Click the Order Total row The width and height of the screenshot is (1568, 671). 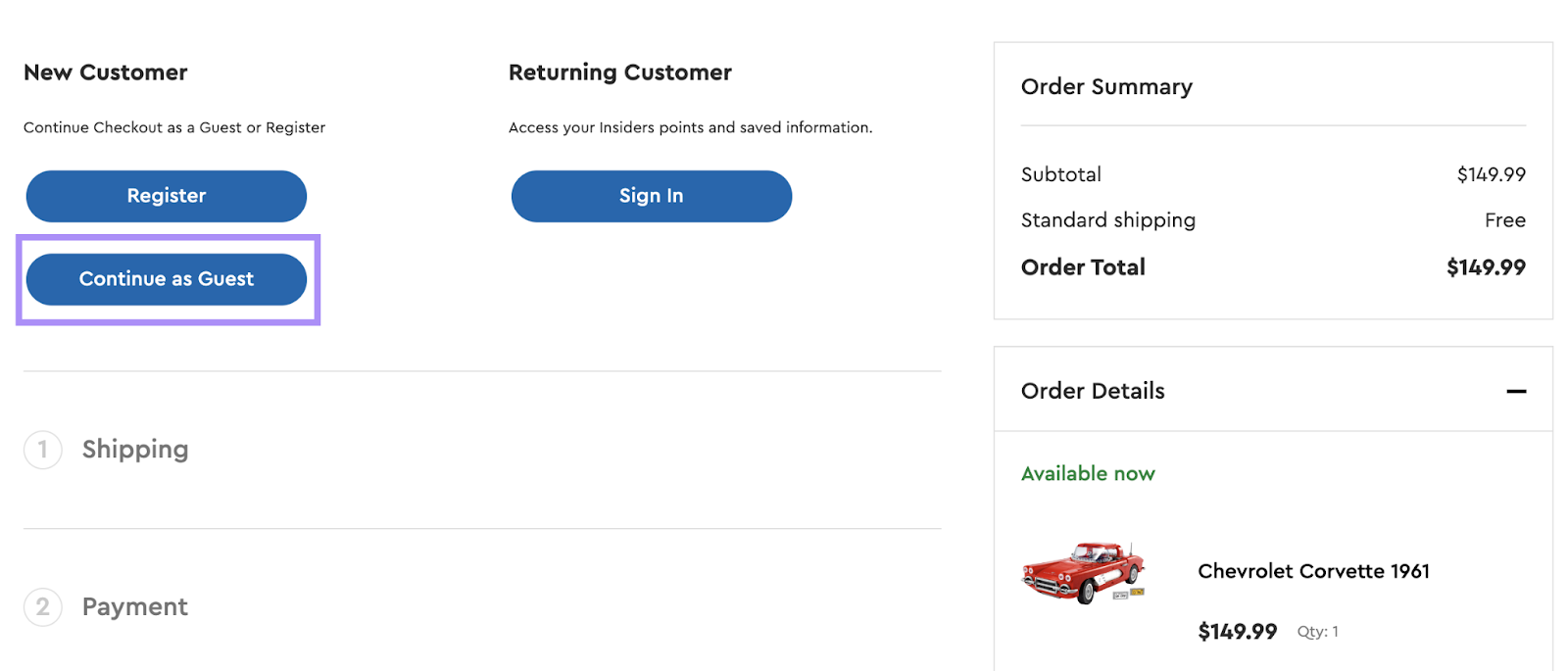click(1082, 266)
